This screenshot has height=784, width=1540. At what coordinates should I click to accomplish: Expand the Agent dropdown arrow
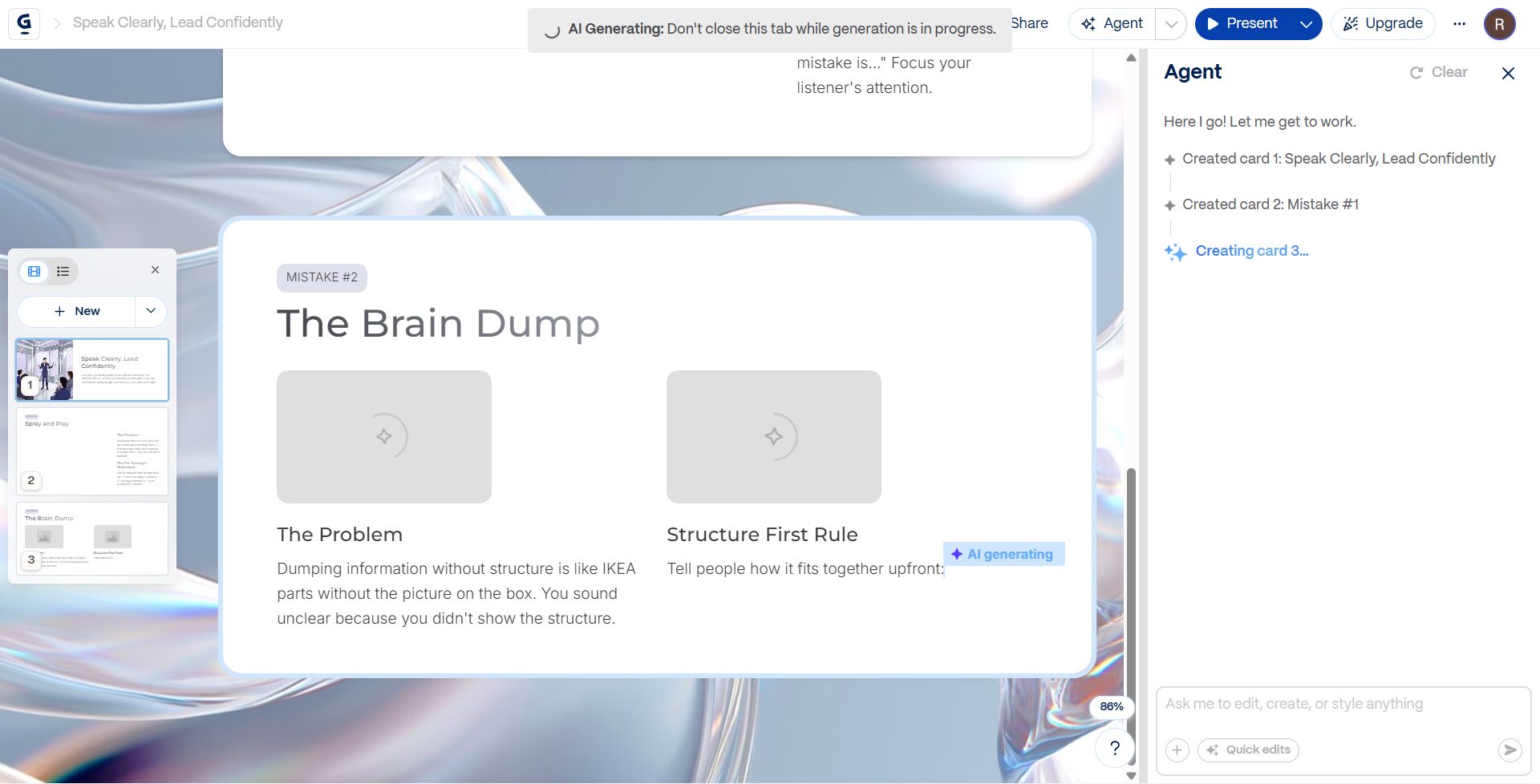[1171, 24]
